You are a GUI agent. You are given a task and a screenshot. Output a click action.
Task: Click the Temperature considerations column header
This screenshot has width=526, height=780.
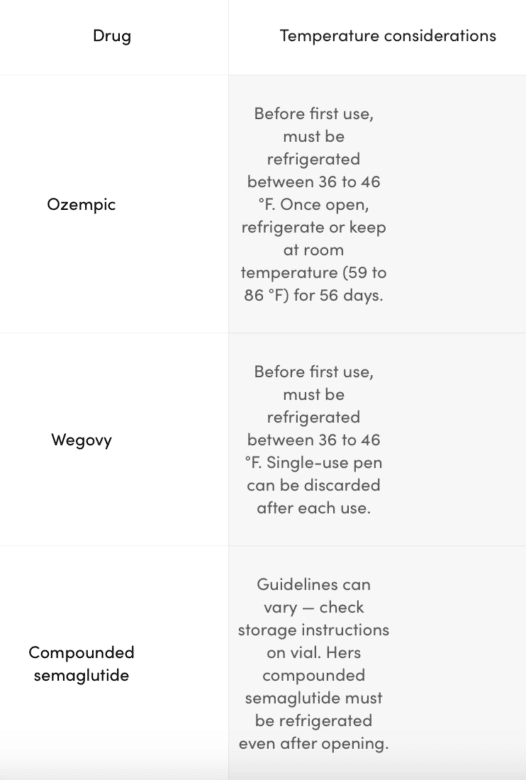coord(388,36)
